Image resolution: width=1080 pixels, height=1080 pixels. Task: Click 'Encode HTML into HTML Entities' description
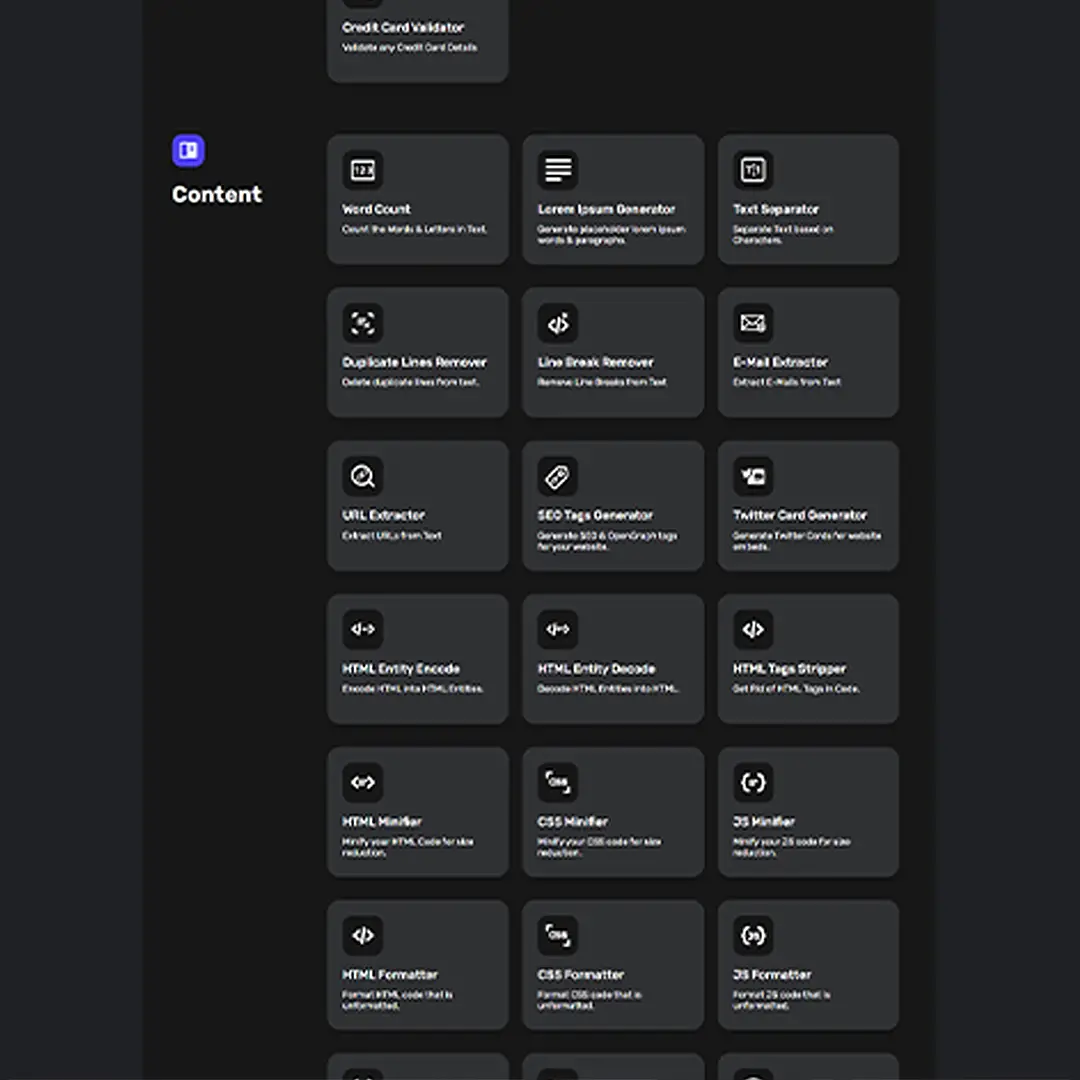pos(413,688)
